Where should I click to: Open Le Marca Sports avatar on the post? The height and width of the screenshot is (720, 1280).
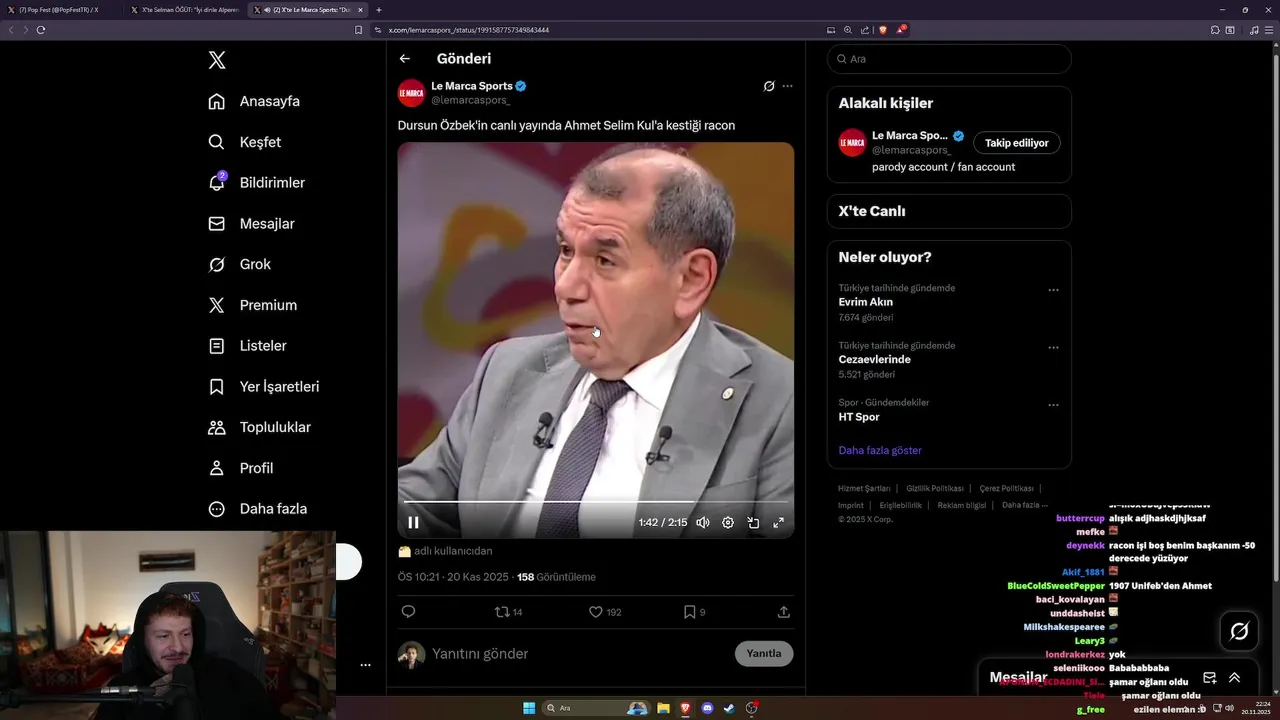coord(412,93)
